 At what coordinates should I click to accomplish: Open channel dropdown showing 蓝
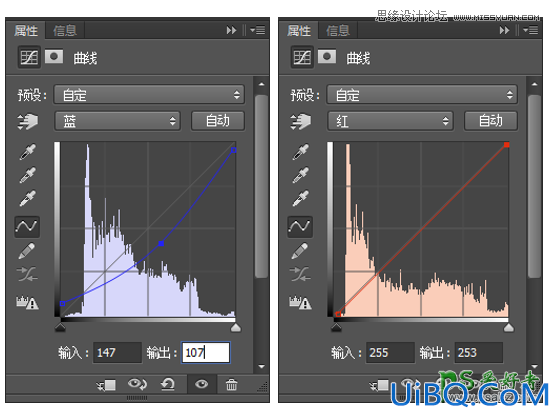(x=118, y=121)
